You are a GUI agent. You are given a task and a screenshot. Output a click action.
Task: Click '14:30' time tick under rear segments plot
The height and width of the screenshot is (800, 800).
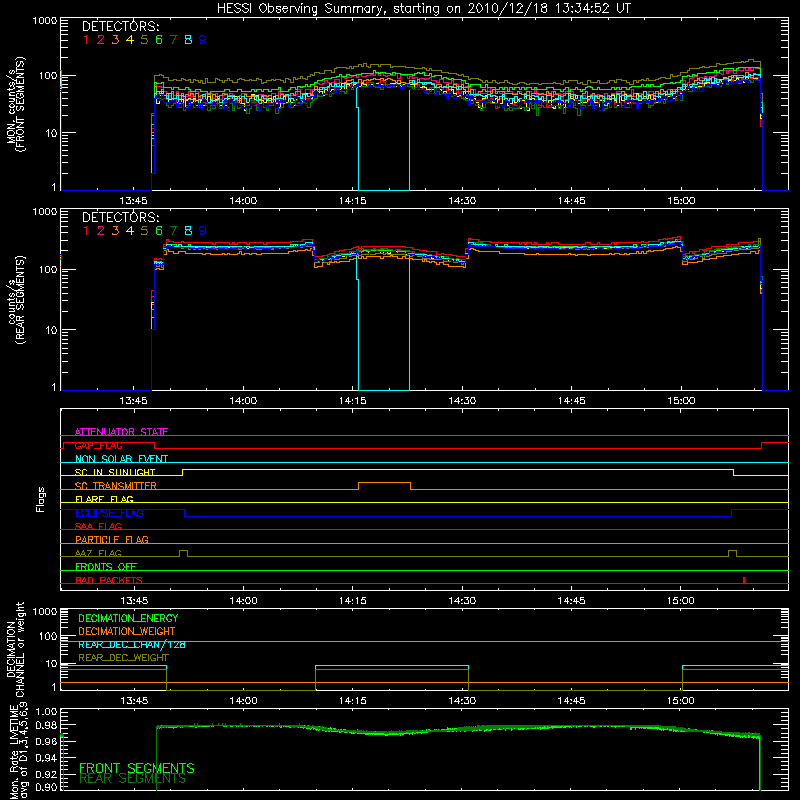tap(462, 401)
